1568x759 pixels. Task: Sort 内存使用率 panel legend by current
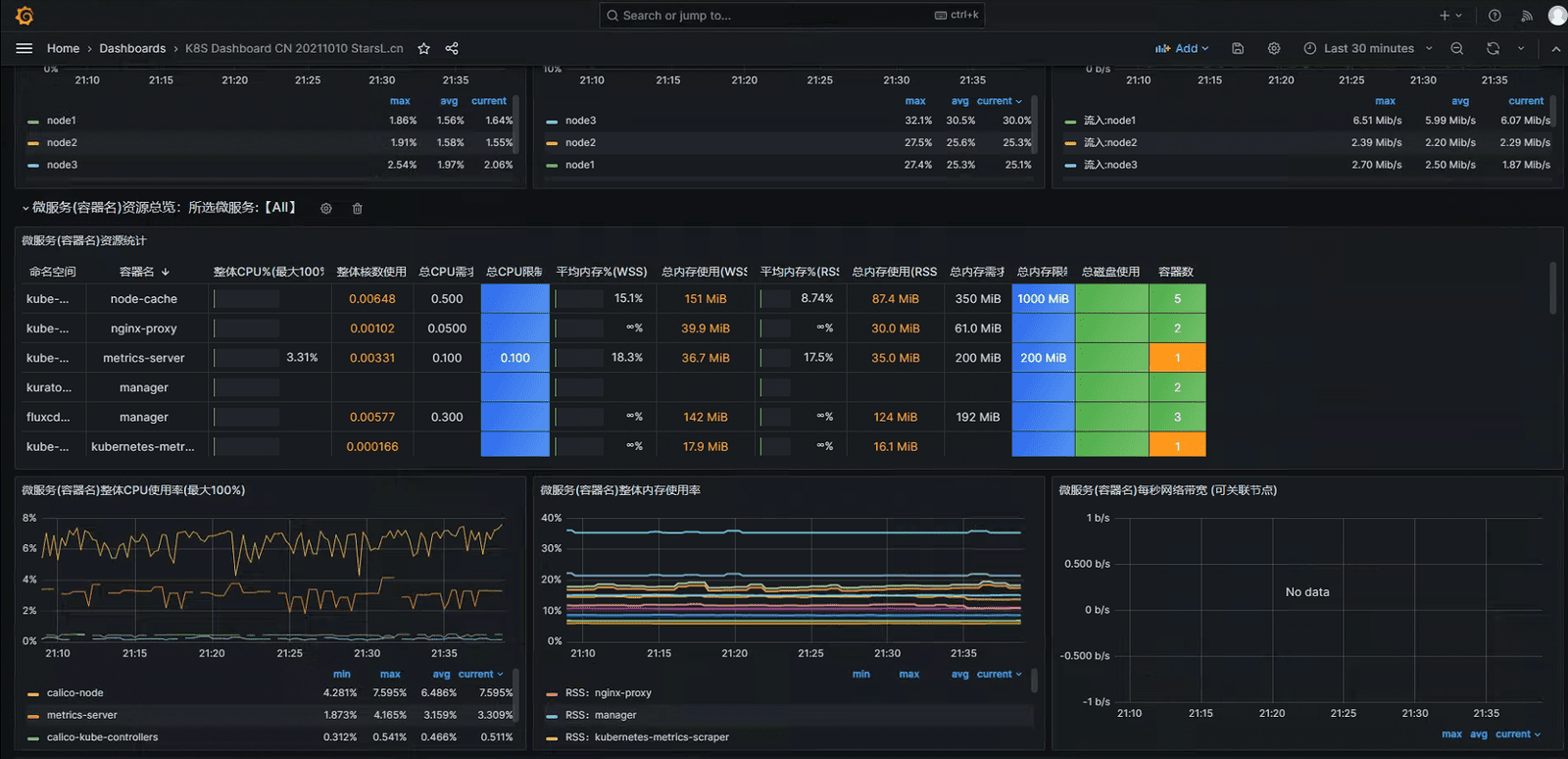[999, 675]
